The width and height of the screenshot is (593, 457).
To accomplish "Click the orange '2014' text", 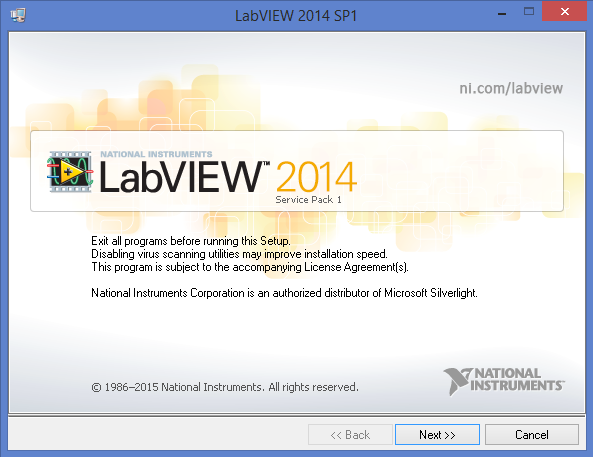I will pos(317,176).
